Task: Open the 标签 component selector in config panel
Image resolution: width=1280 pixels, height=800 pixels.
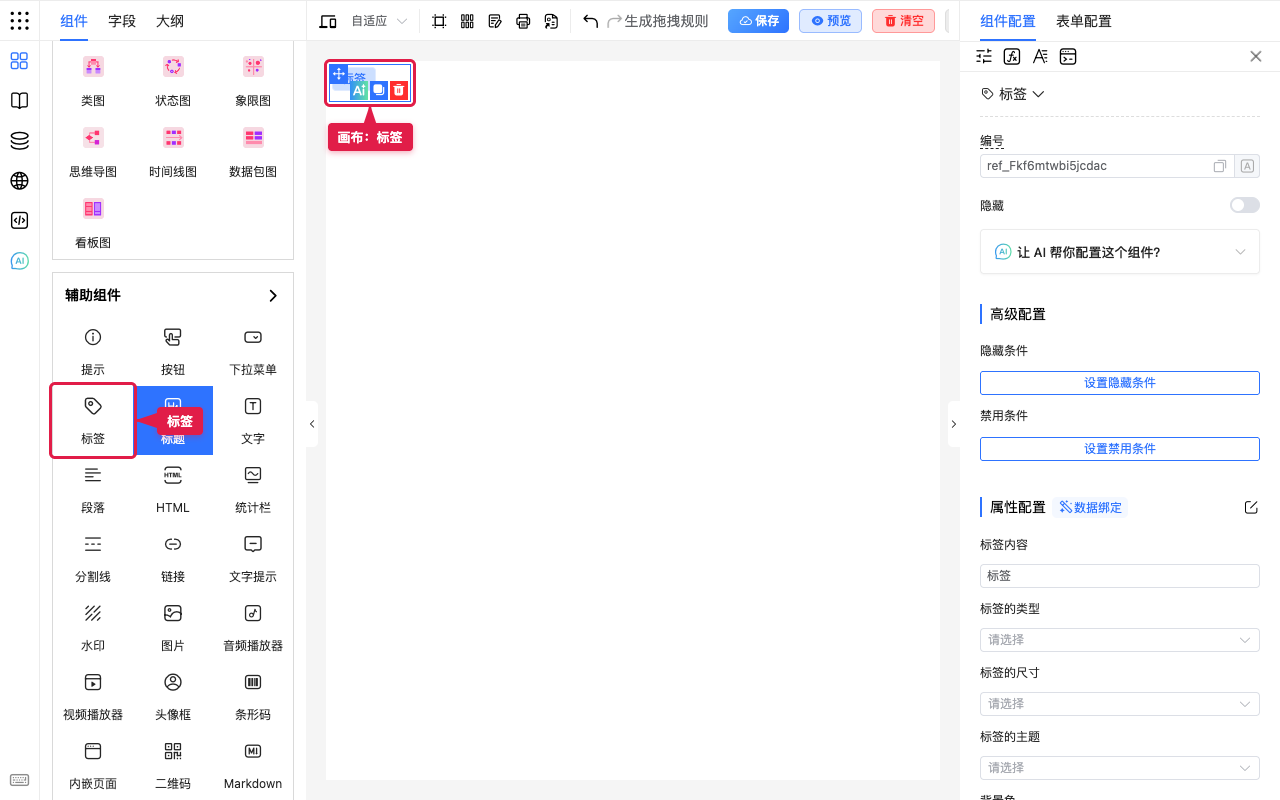Action: pyautogui.click(x=1013, y=94)
